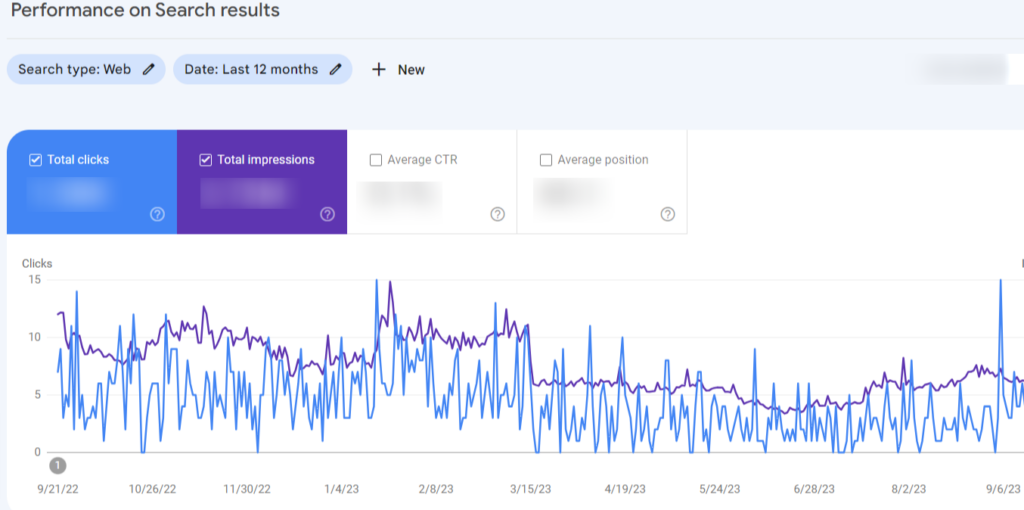Open help icon on Average CTR card
This screenshot has width=1024, height=510.
pyautogui.click(x=498, y=214)
